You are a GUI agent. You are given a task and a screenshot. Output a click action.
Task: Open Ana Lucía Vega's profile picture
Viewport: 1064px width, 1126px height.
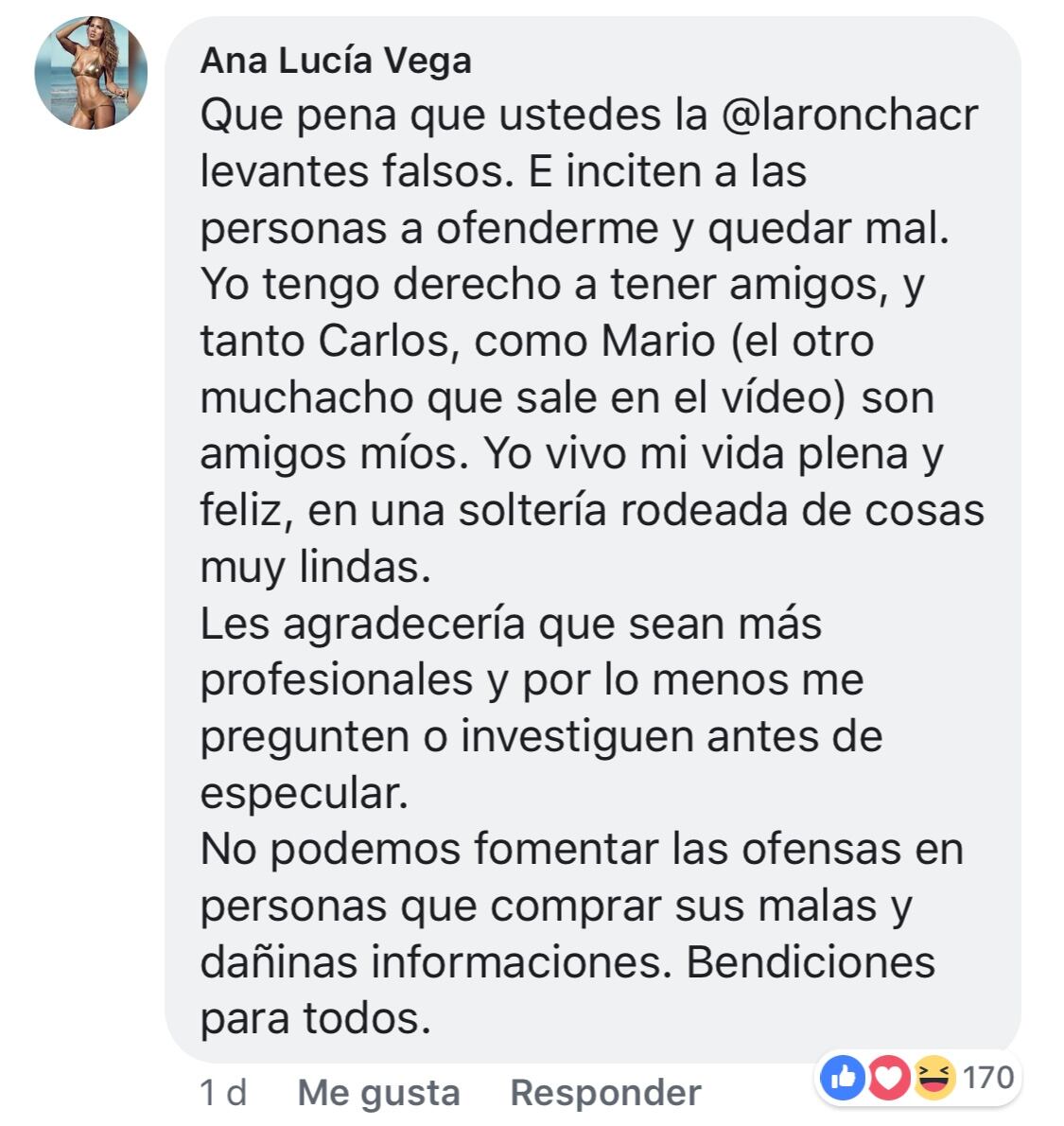[x=91, y=73]
